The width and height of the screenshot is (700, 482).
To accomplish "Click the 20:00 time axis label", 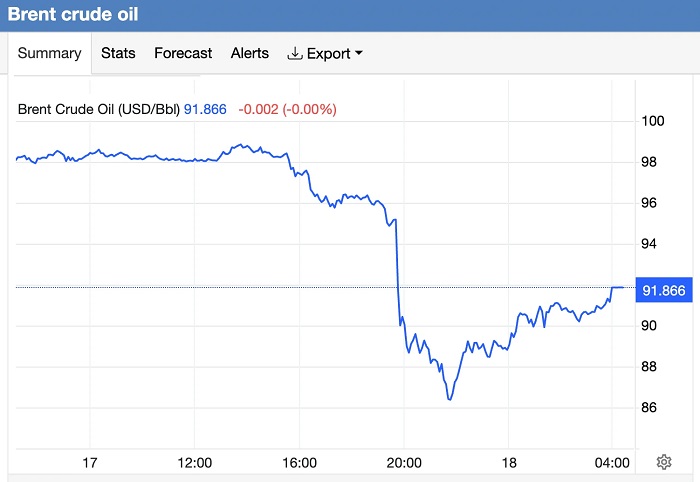I will [404, 463].
